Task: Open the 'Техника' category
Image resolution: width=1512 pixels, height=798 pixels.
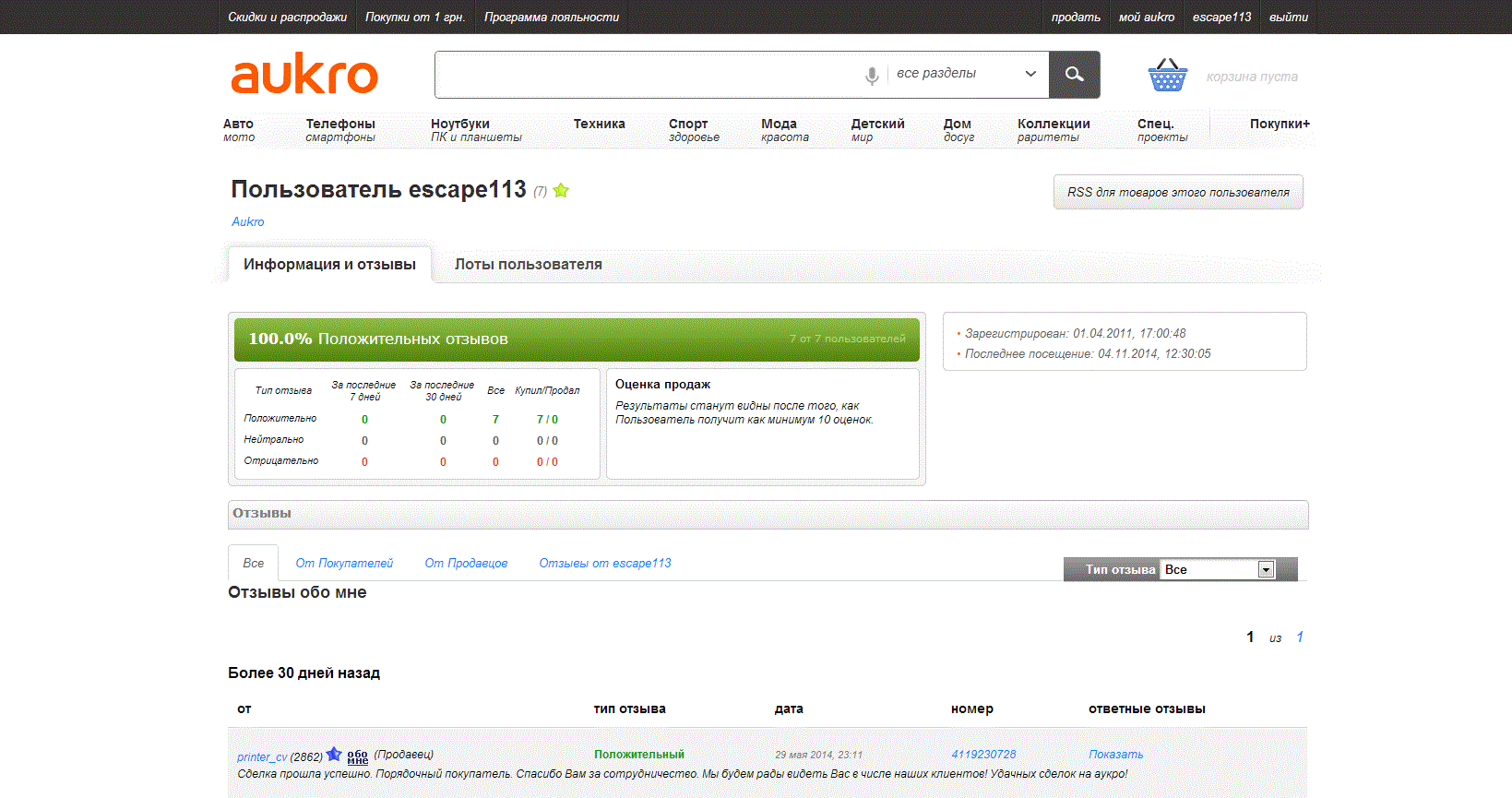Action: 600,124
